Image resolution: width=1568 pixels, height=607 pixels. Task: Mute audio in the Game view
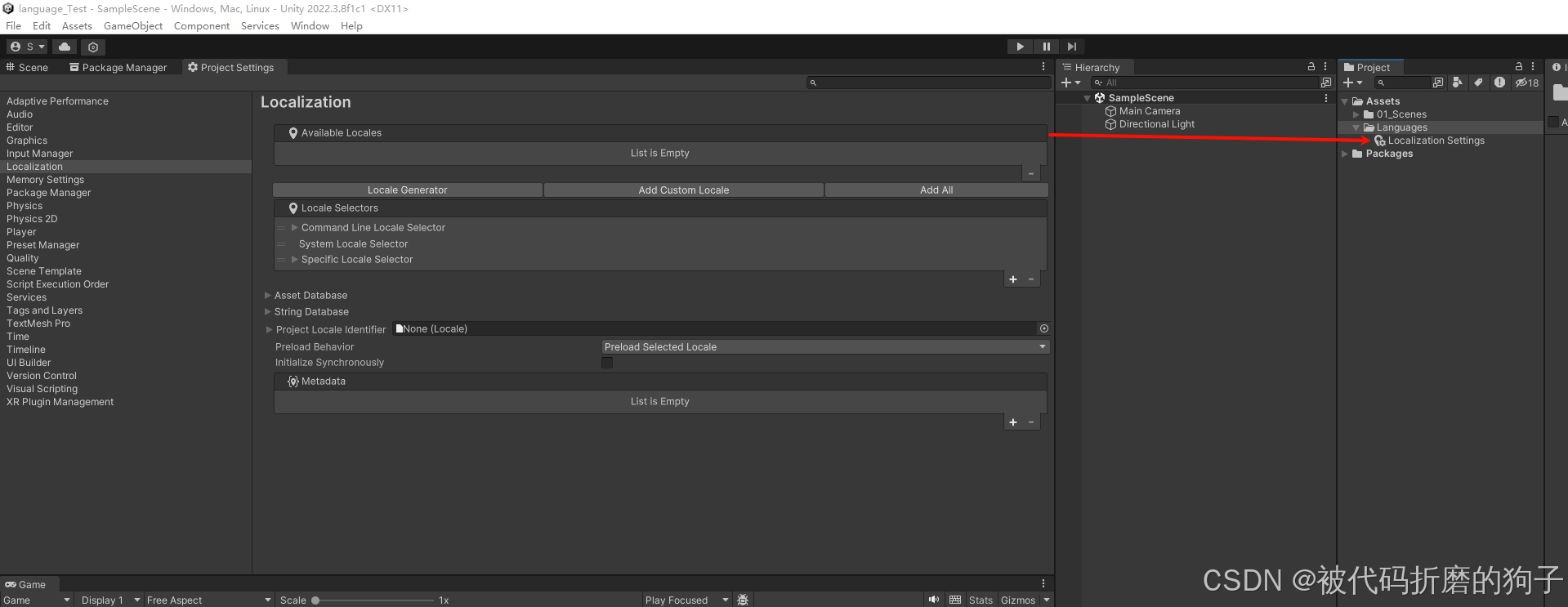(x=934, y=600)
